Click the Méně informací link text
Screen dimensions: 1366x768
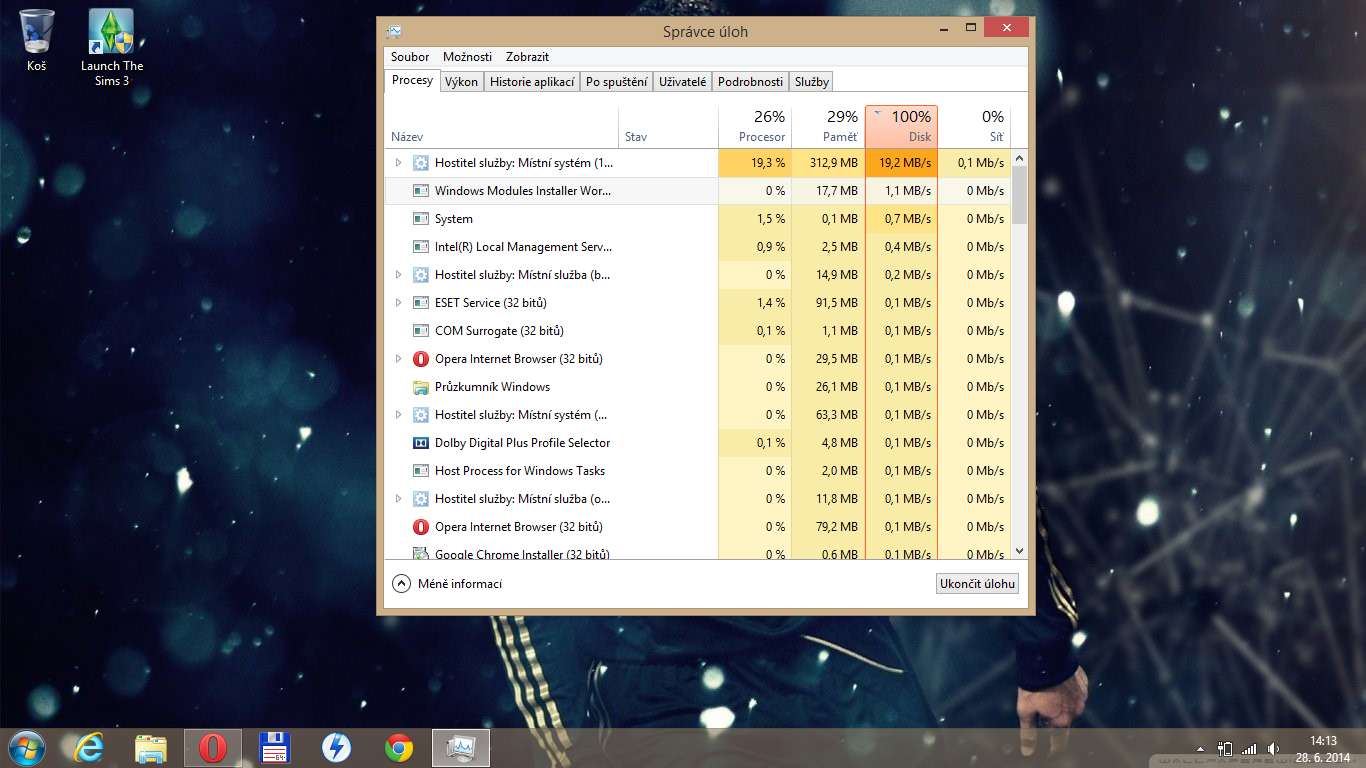point(460,584)
